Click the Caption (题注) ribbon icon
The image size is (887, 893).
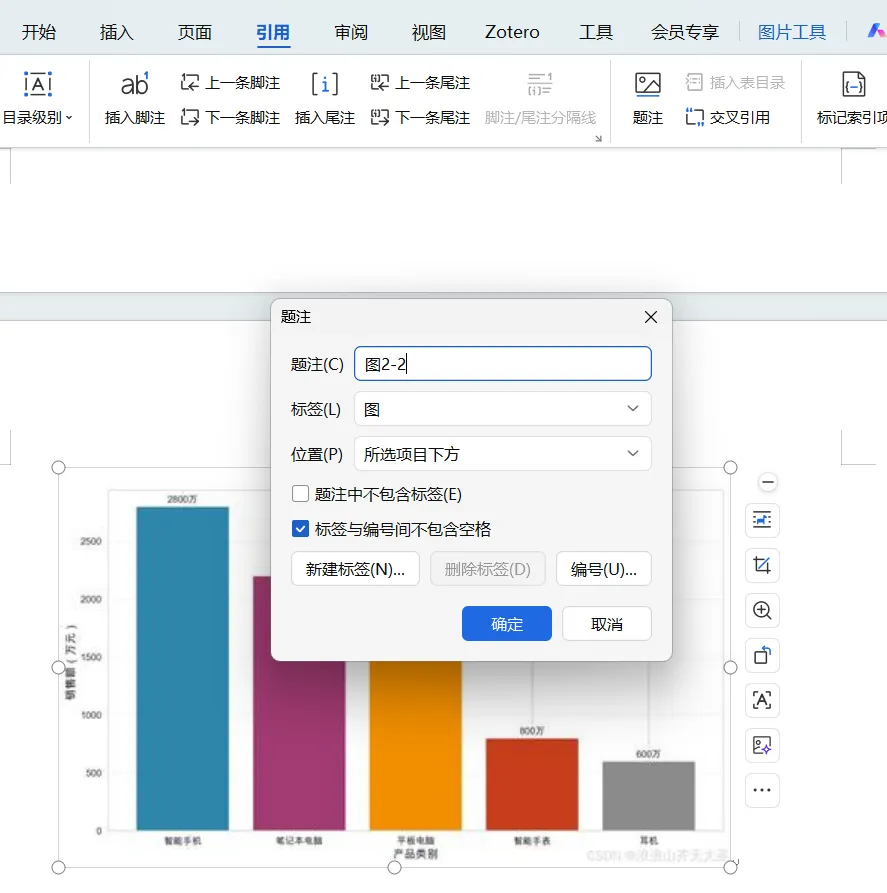click(x=648, y=84)
